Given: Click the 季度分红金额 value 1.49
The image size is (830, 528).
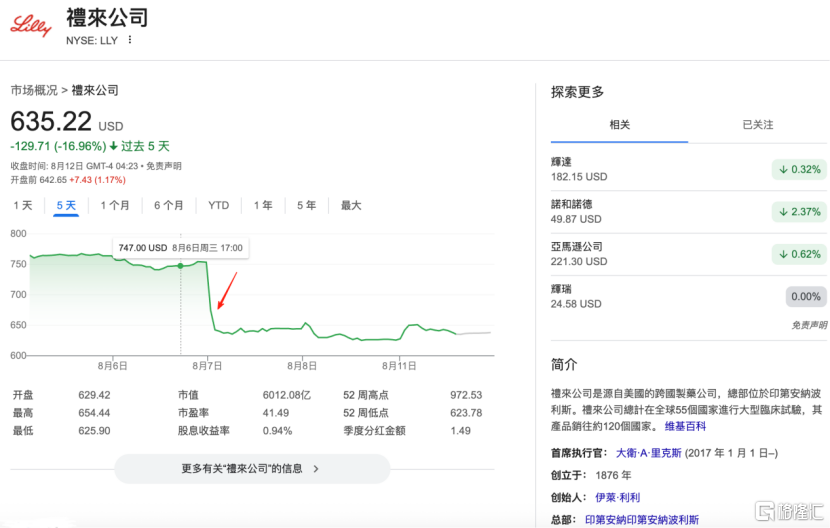Looking at the screenshot, I should (x=461, y=431).
